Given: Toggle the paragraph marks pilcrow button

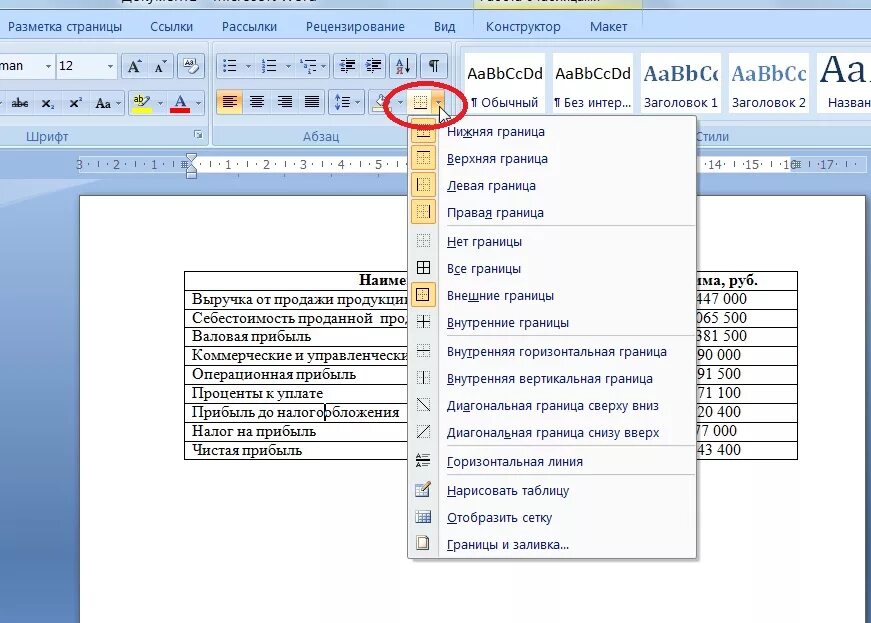Looking at the screenshot, I should [x=434, y=67].
